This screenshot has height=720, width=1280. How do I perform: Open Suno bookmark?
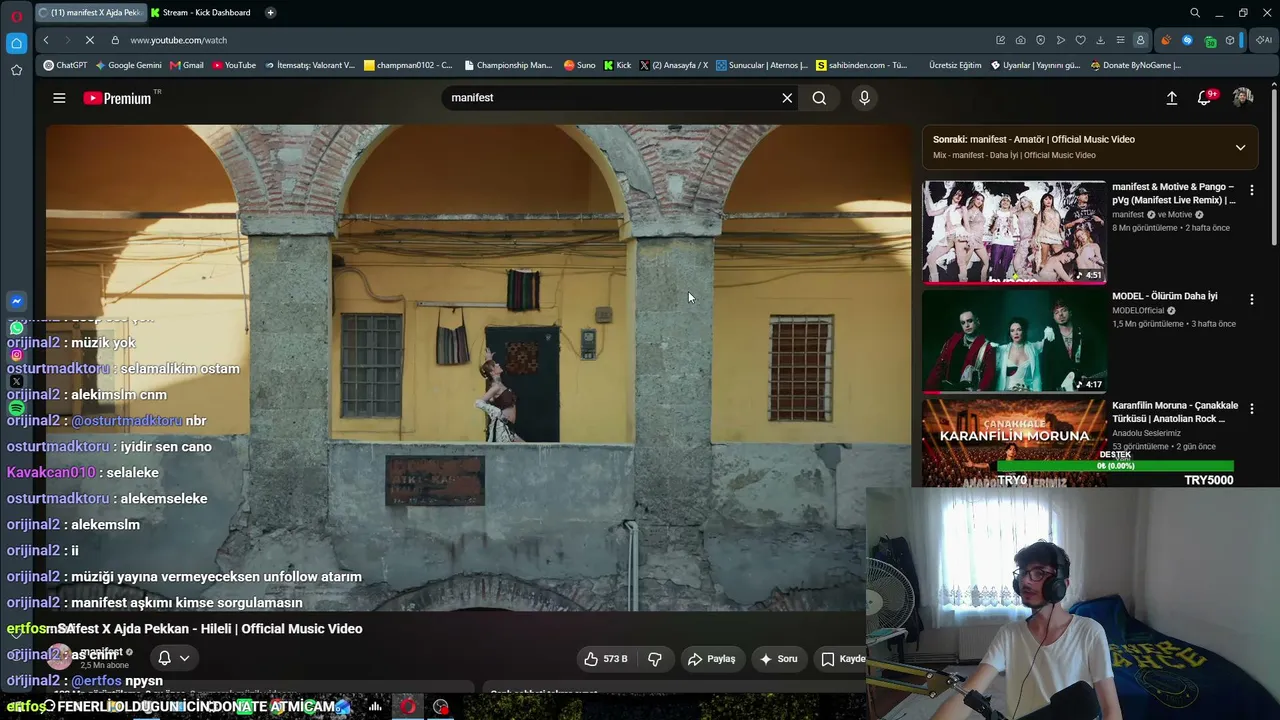point(580,65)
